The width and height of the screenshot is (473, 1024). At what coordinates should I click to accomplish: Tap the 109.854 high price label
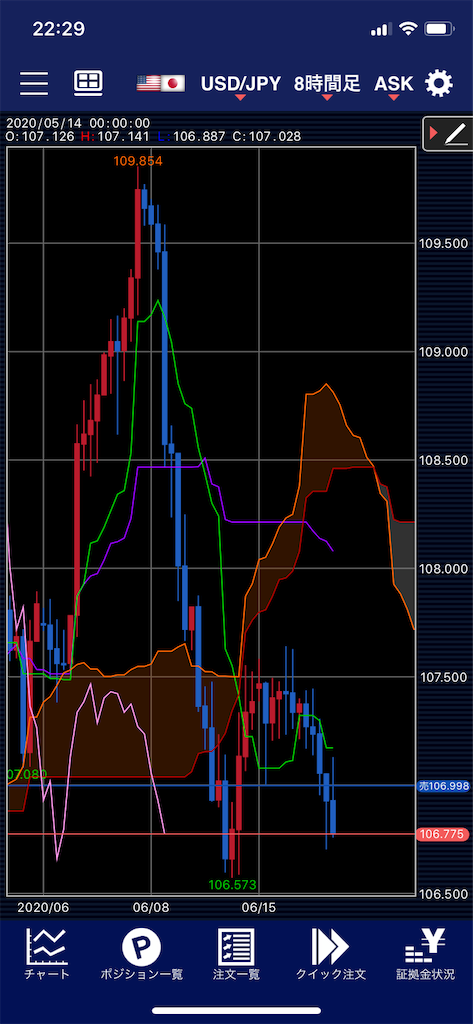pyautogui.click(x=137, y=161)
